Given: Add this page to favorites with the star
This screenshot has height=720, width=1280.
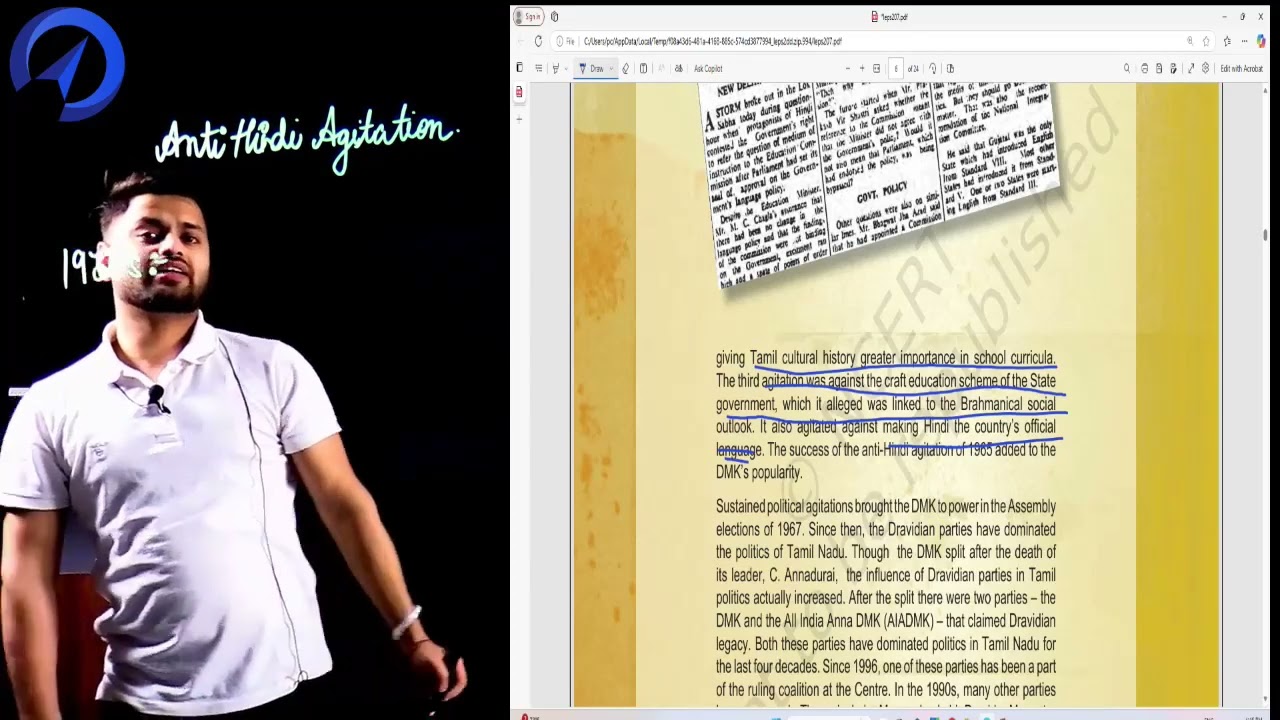Looking at the screenshot, I should tap(1207, 41).
